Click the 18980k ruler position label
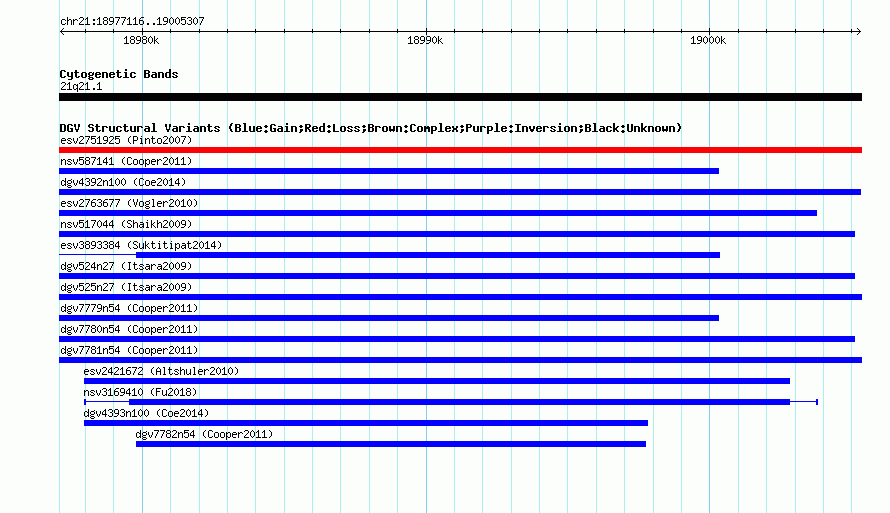Image resolution: width=890 pixels, height=513 pixels. click(x=141, y=40)
